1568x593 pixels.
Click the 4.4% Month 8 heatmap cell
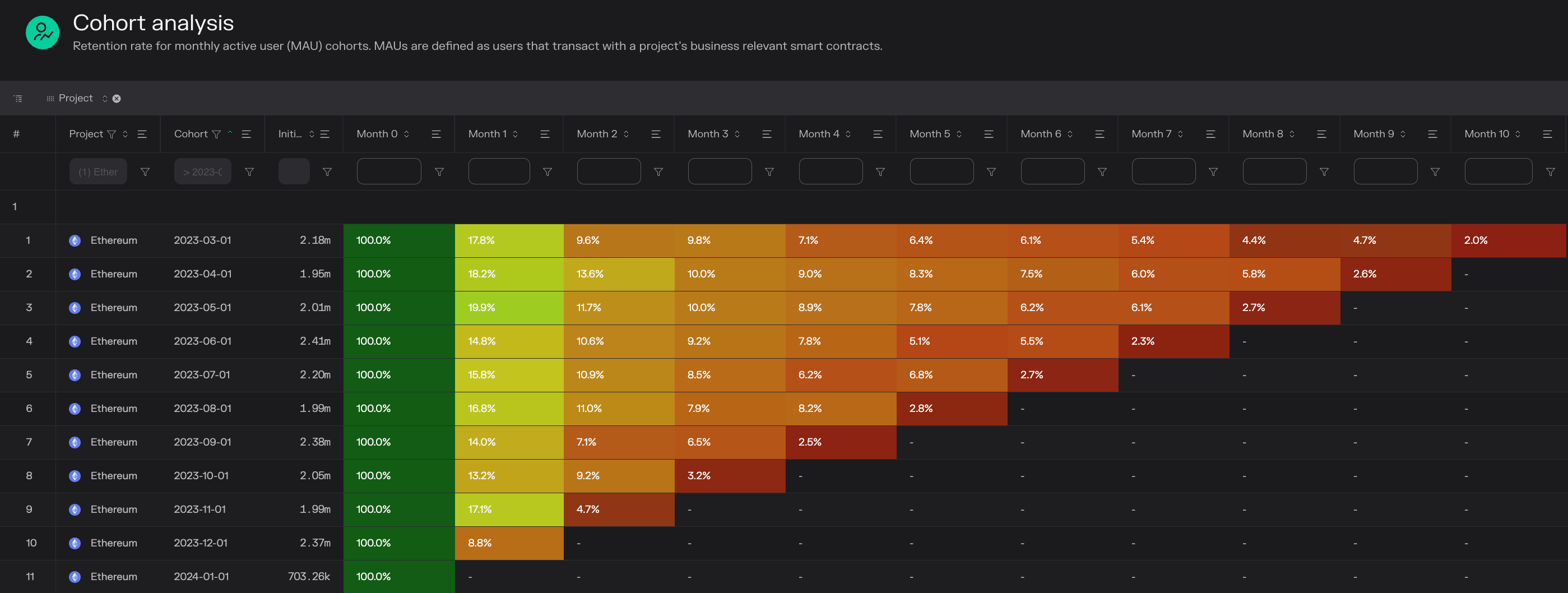(1284, 240)
